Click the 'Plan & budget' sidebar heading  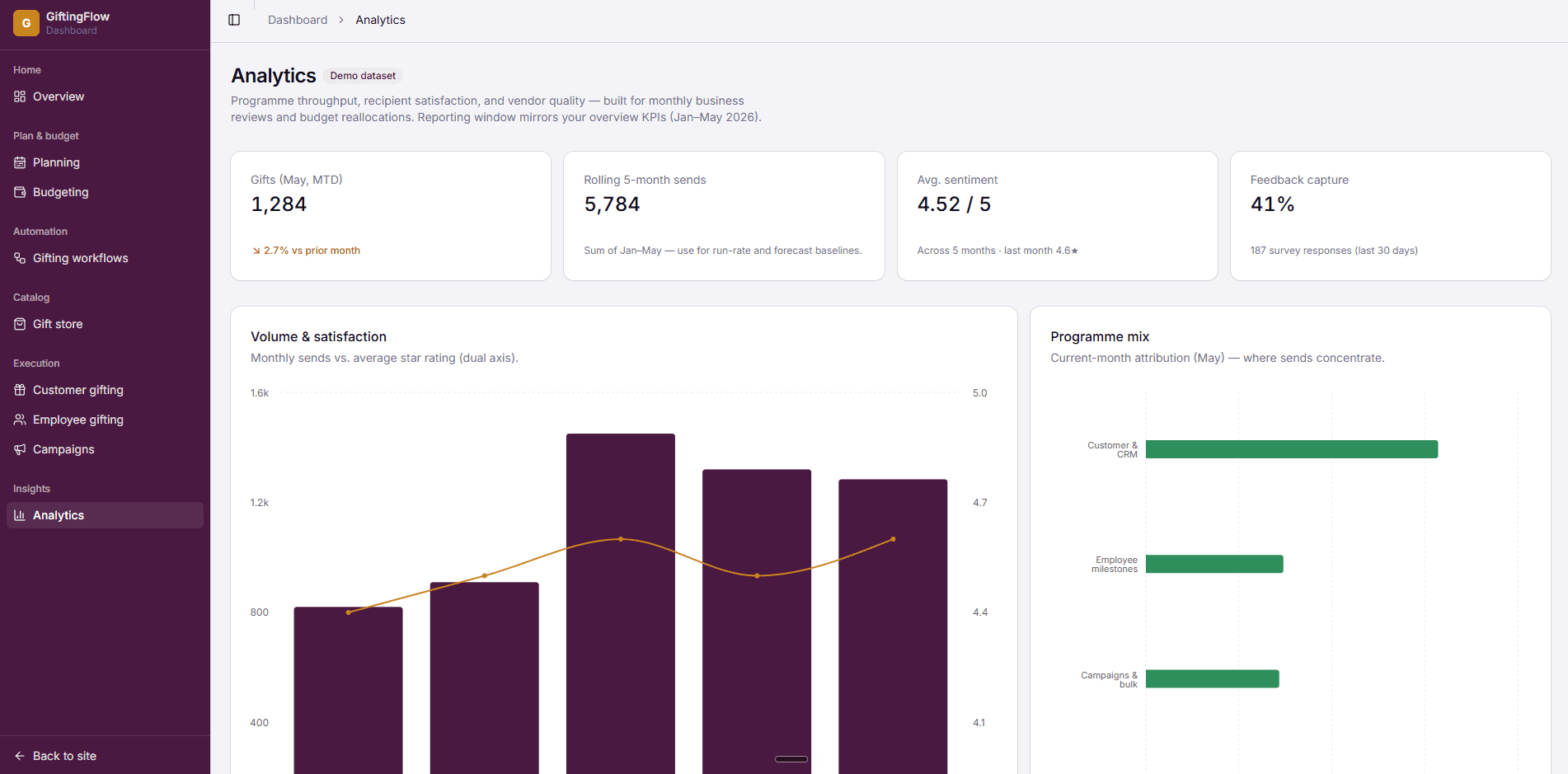[x=46, y=136]
